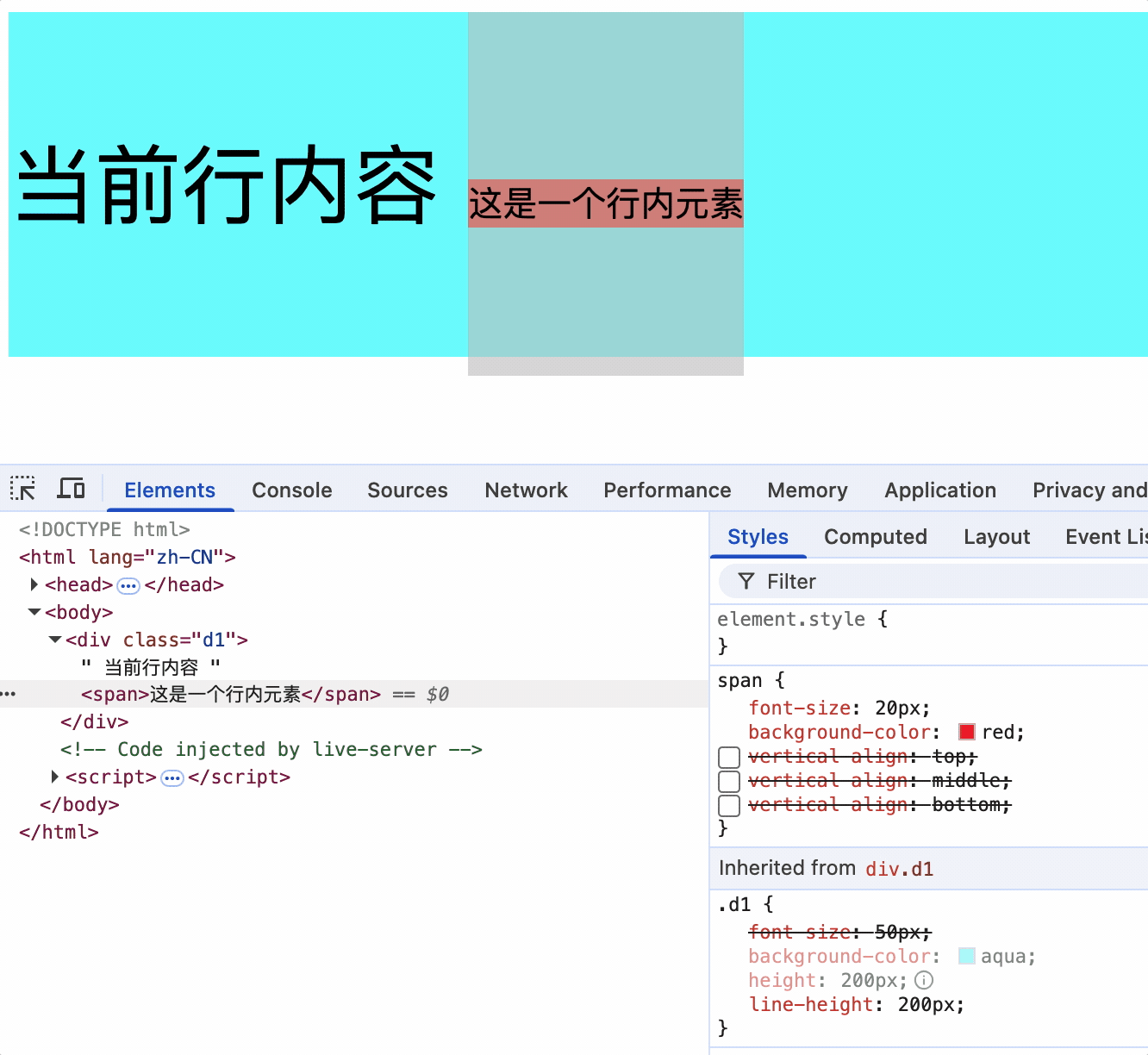This screenshot has width=1148, height=1055.
Task: Switch to the Layout sub-tab
Action: [x=997, y=536]
